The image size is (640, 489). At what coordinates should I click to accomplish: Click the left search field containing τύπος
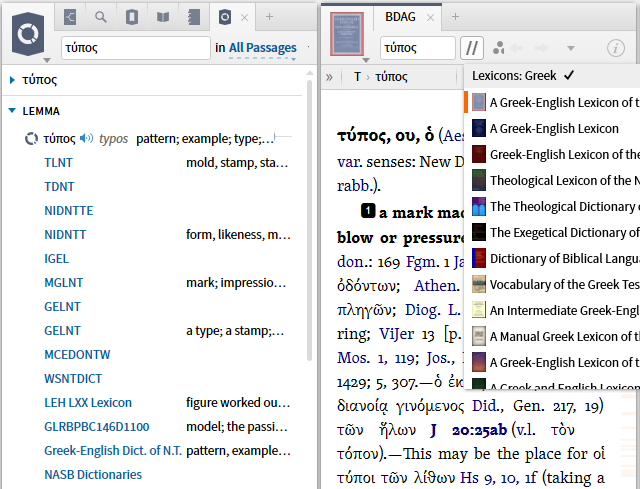pyautogui.click(x=136, y=48)
